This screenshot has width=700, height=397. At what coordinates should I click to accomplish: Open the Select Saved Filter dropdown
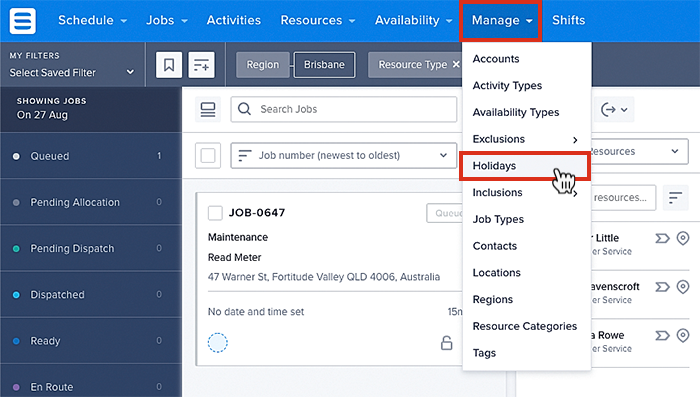72,72
